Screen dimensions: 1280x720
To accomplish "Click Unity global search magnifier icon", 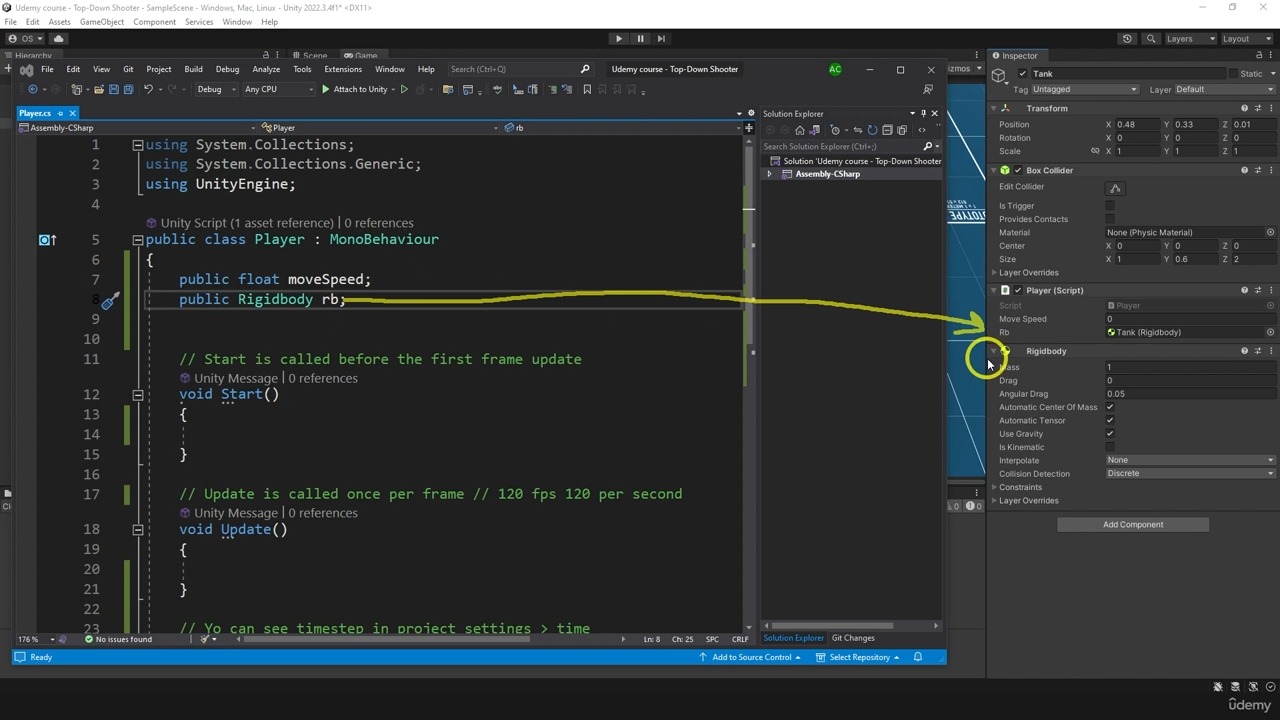I will (1151, 39).
